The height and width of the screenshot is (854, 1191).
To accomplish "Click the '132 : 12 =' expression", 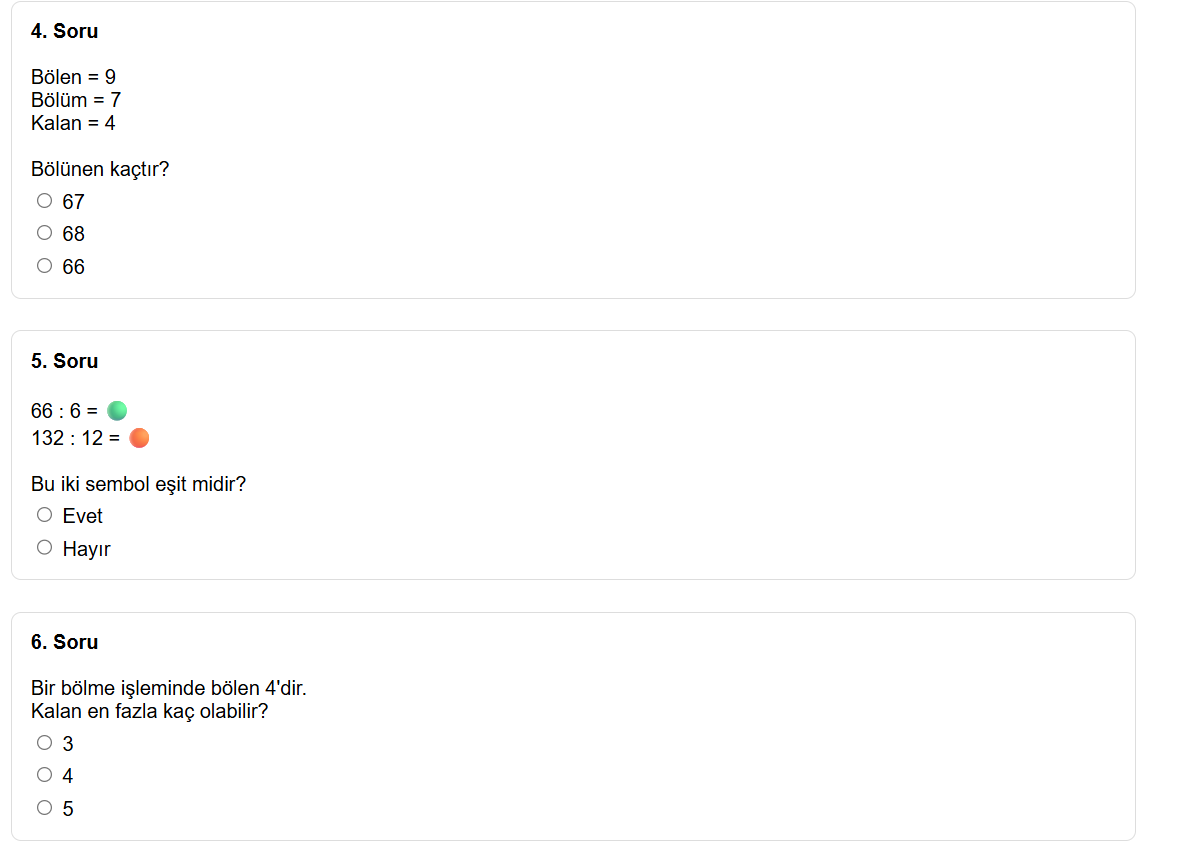I will 75,438.
